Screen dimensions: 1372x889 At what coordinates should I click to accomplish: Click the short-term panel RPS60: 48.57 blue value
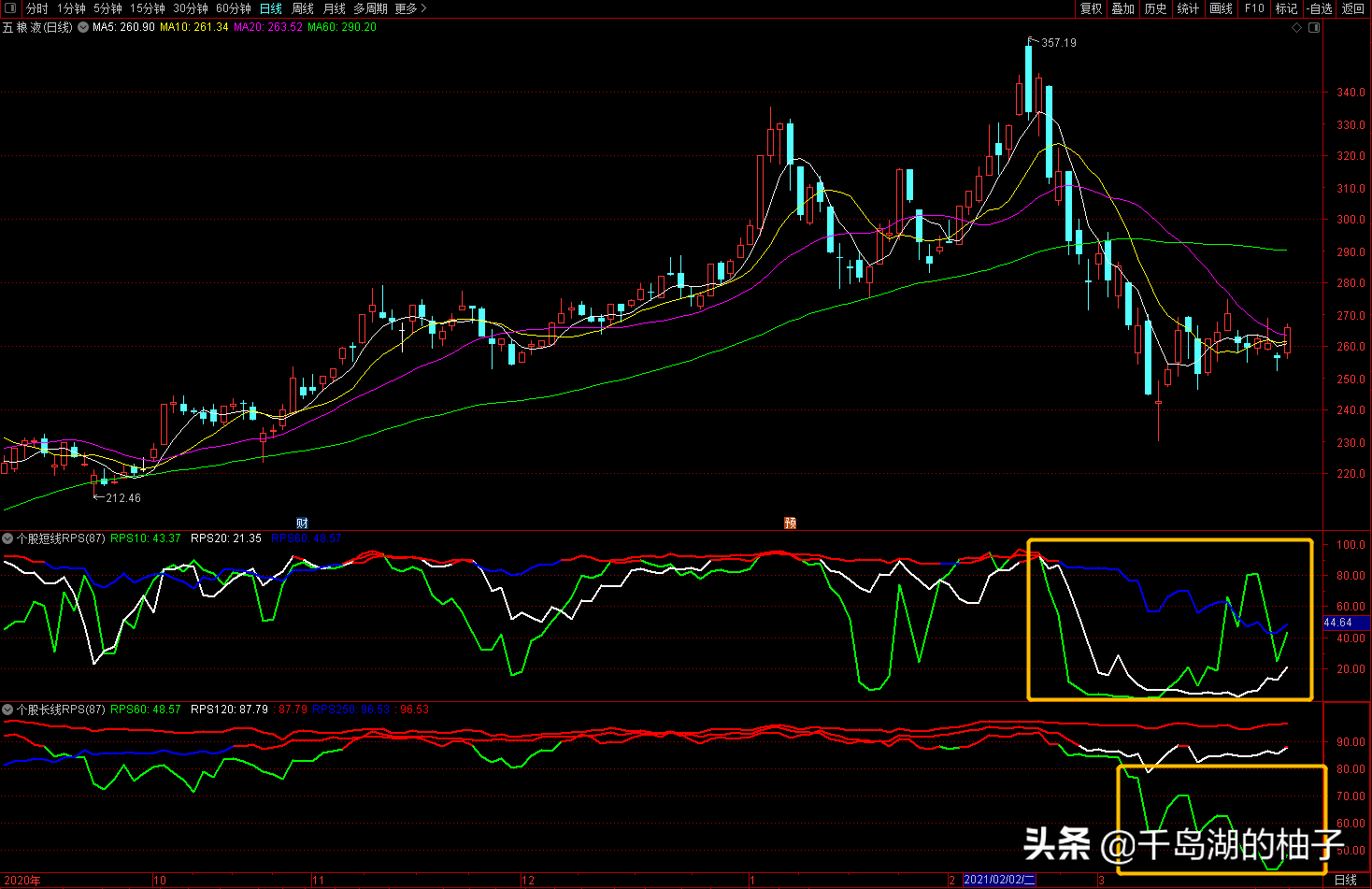tap(307, 538)
